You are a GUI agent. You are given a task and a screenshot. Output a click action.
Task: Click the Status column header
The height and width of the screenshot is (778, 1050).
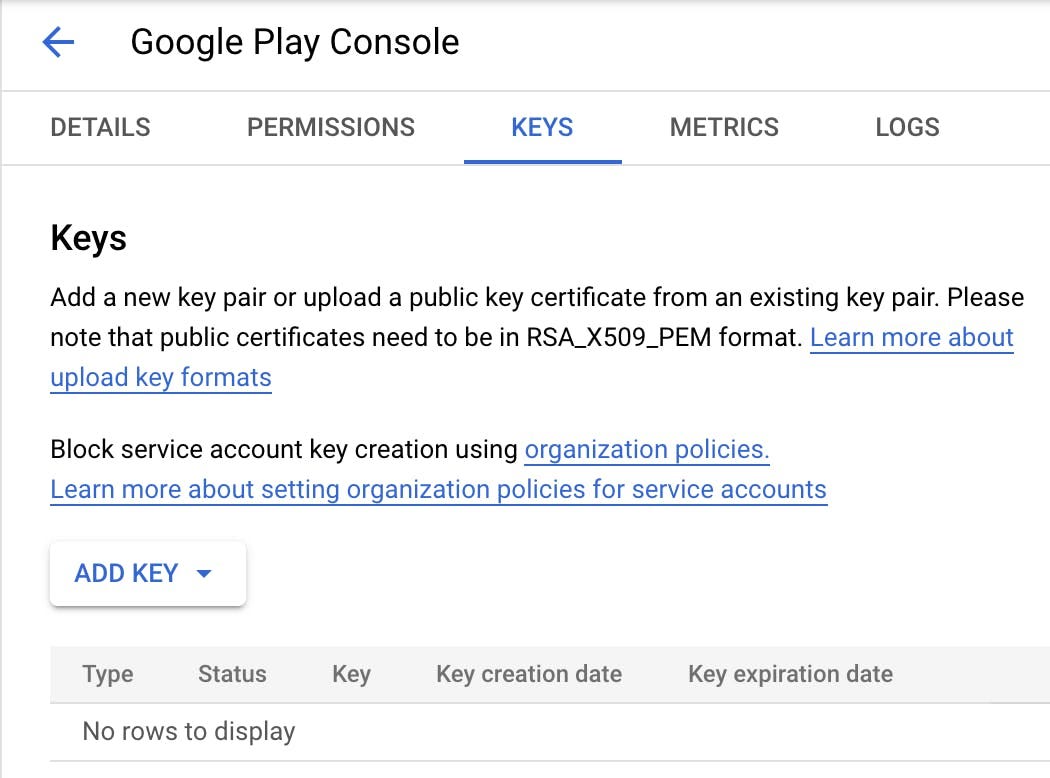(x=232, y=674)
